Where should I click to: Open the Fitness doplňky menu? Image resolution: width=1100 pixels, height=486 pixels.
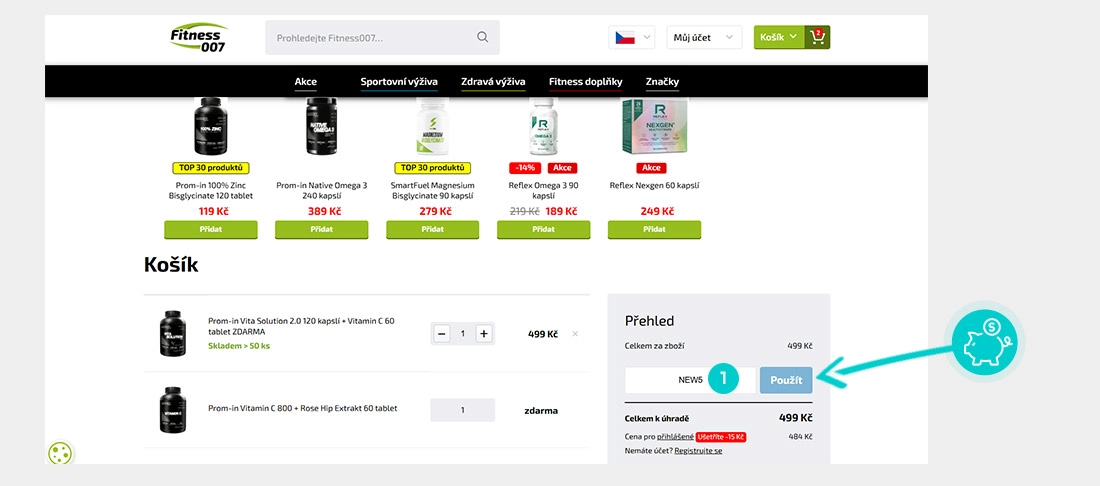(x=586, y=82)
